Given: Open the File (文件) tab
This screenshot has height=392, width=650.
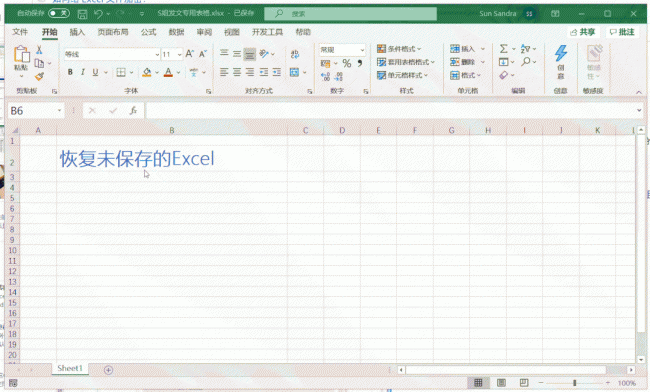Looking at the screenshot, I should tap(19, 32).
